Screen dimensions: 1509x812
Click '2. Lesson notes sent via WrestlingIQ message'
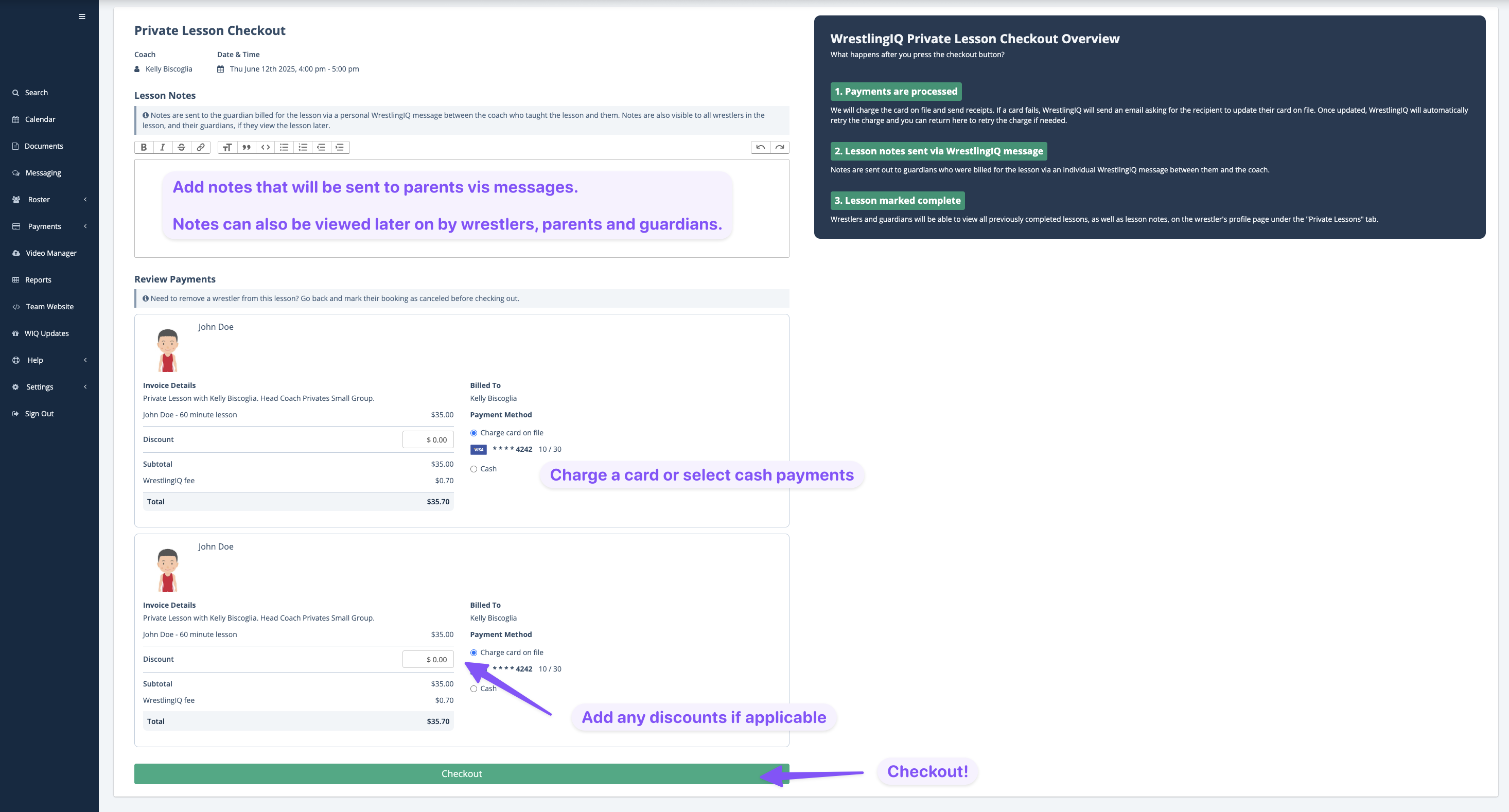click(938, 151)
